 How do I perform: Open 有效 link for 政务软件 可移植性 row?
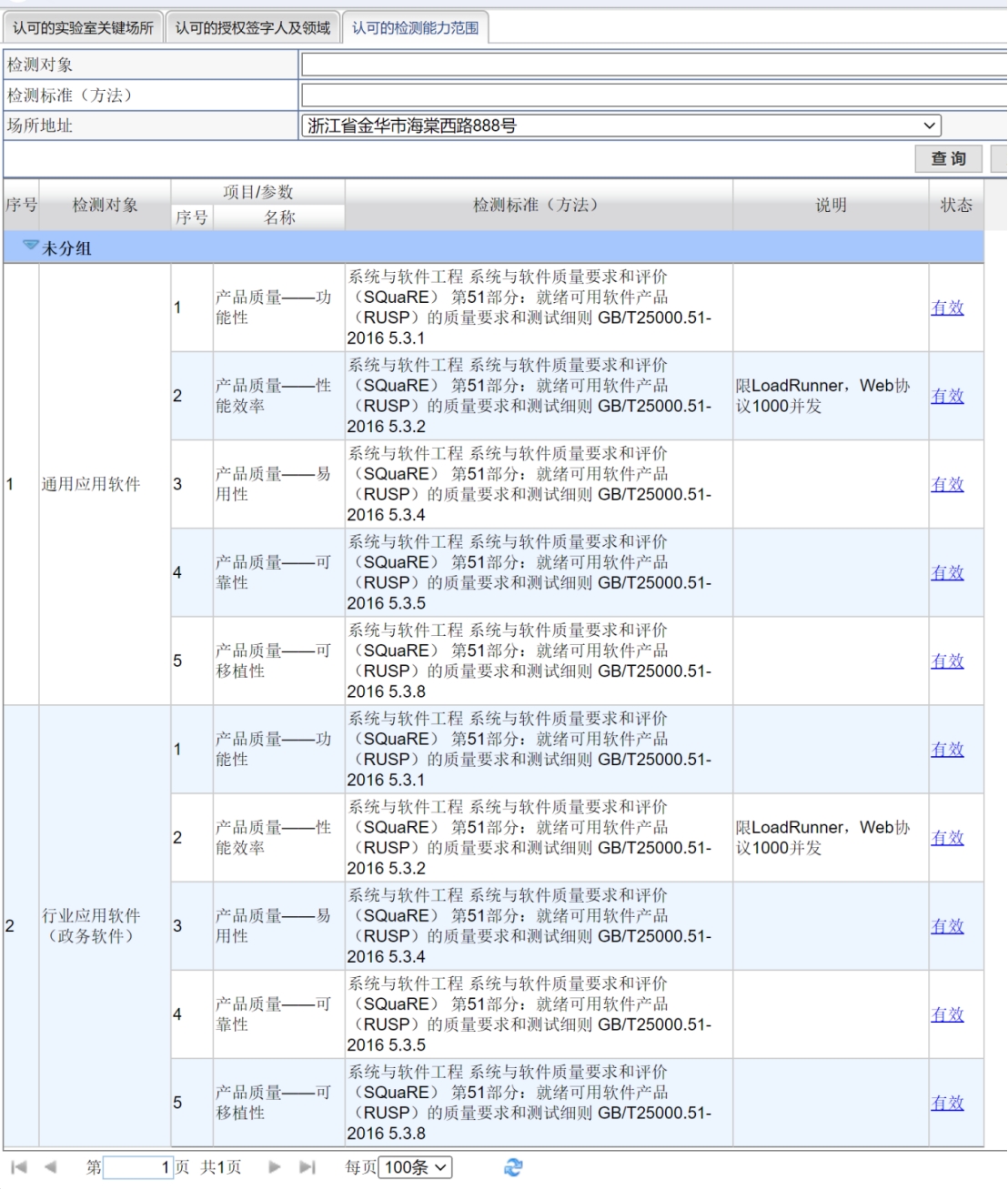coord(947,1102)
